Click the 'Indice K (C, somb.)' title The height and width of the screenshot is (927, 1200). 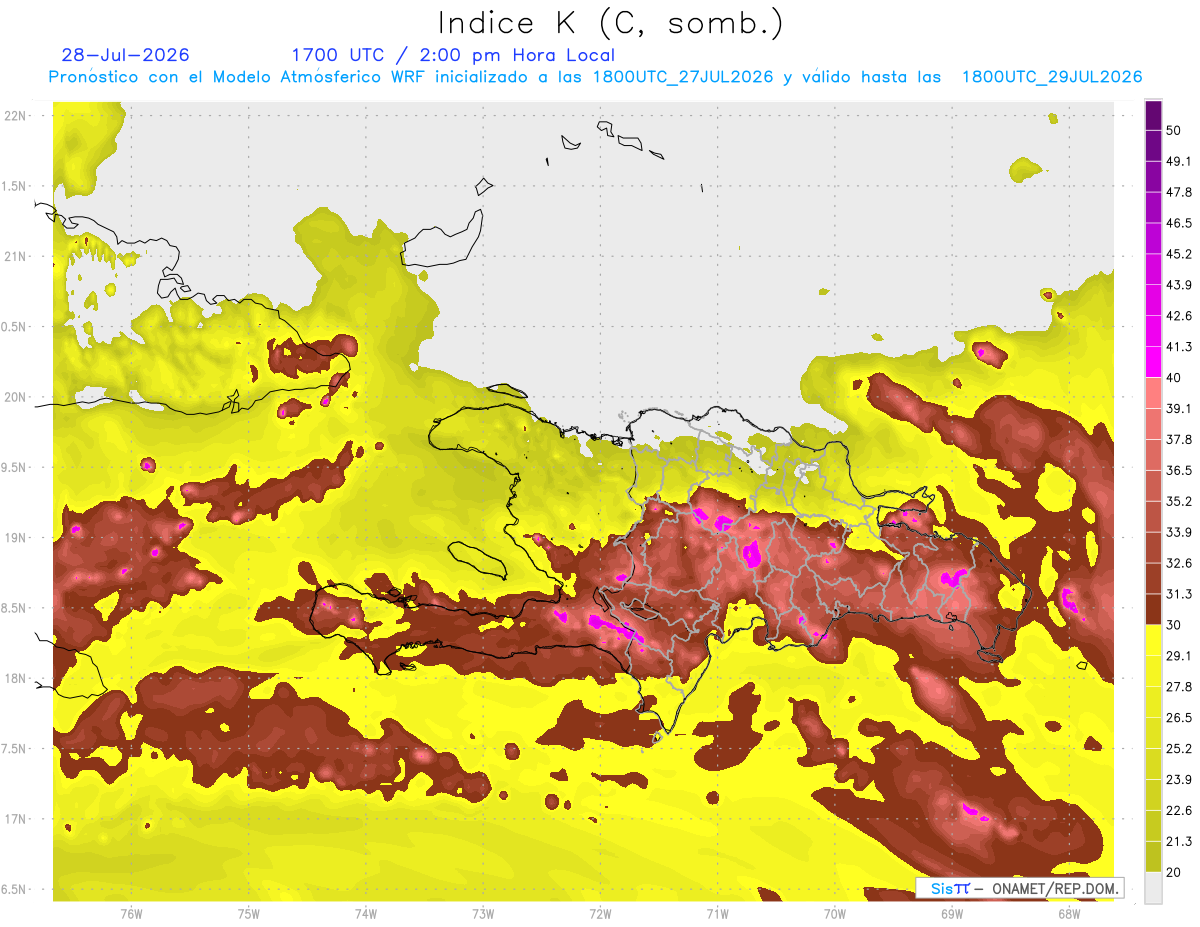(x=611, y=24)
